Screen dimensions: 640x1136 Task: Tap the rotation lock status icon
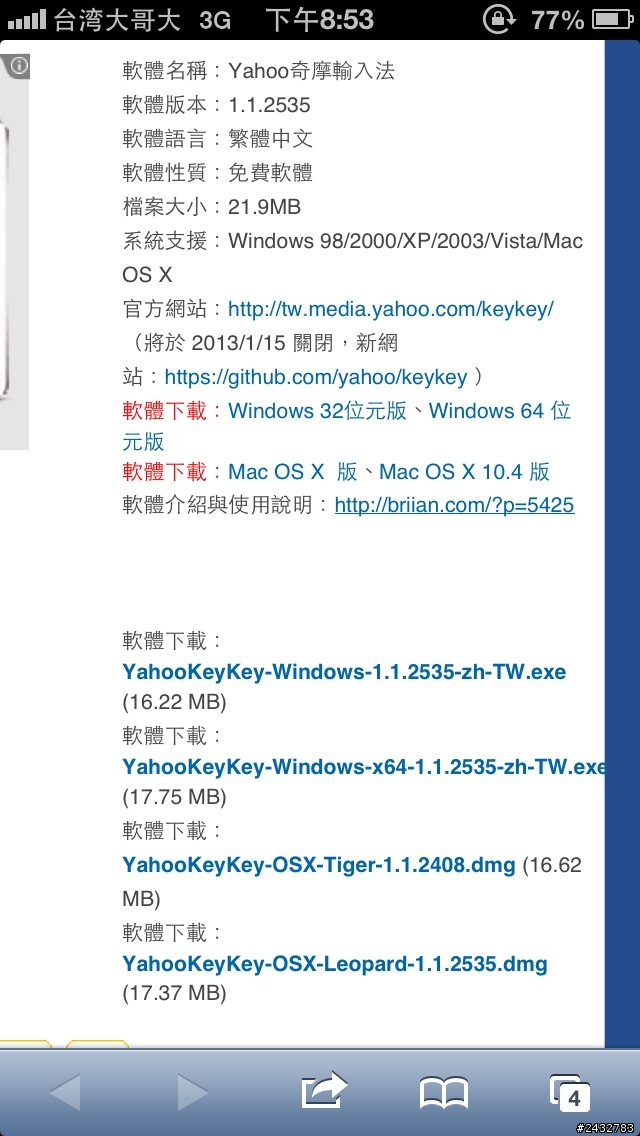(x=498, y=20)
